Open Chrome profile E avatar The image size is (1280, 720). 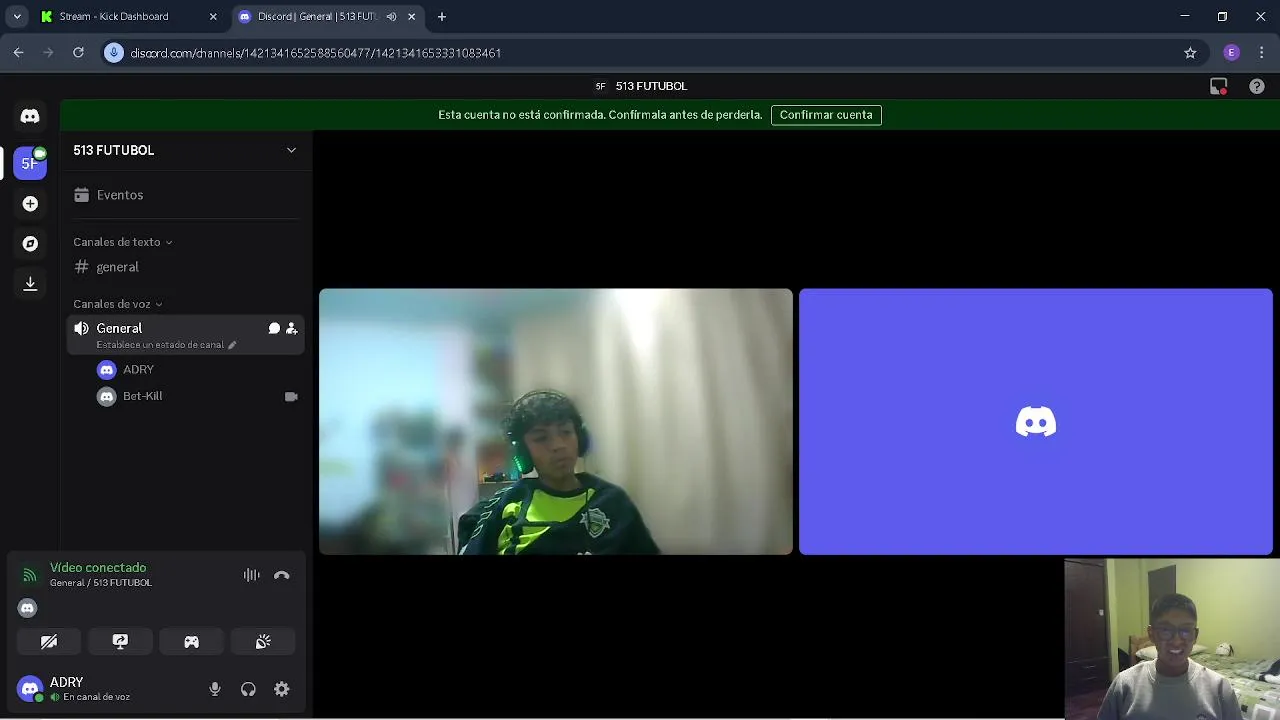pos(1232,53)
